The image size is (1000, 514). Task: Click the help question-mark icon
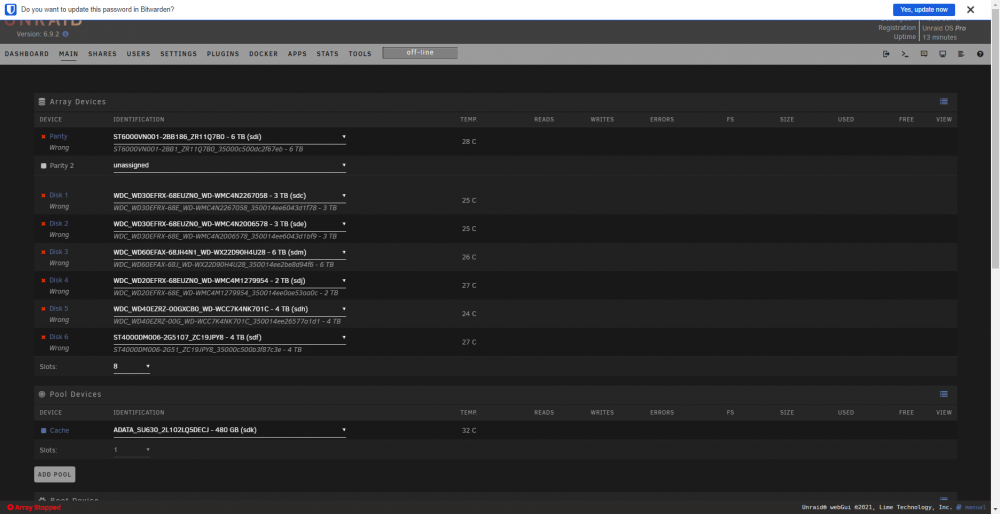(x=980, y=54)
